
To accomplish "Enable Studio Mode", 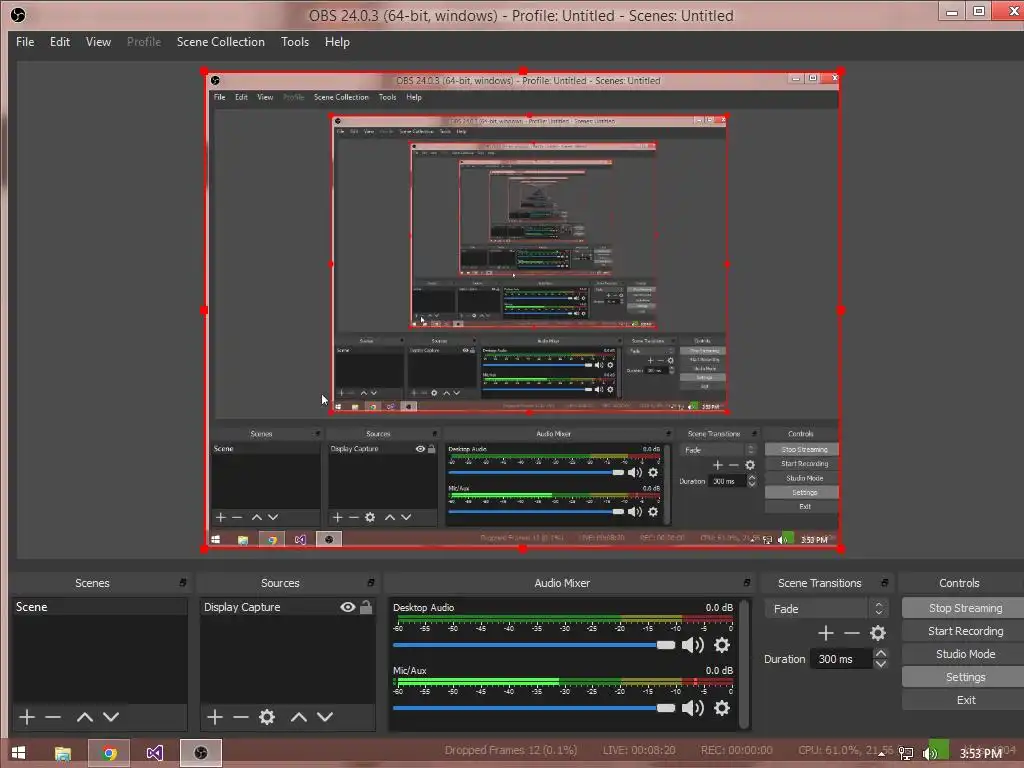I will coord(963,654).
